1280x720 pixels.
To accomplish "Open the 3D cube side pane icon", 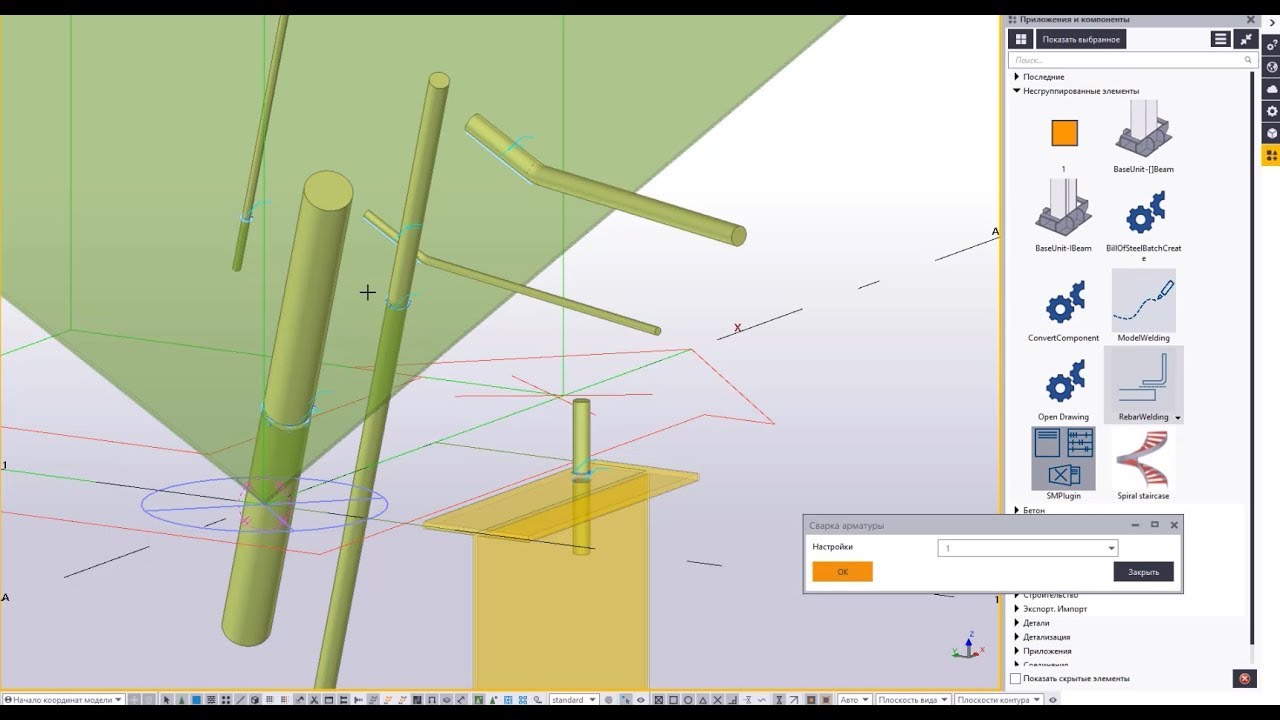I will 1271,133.
